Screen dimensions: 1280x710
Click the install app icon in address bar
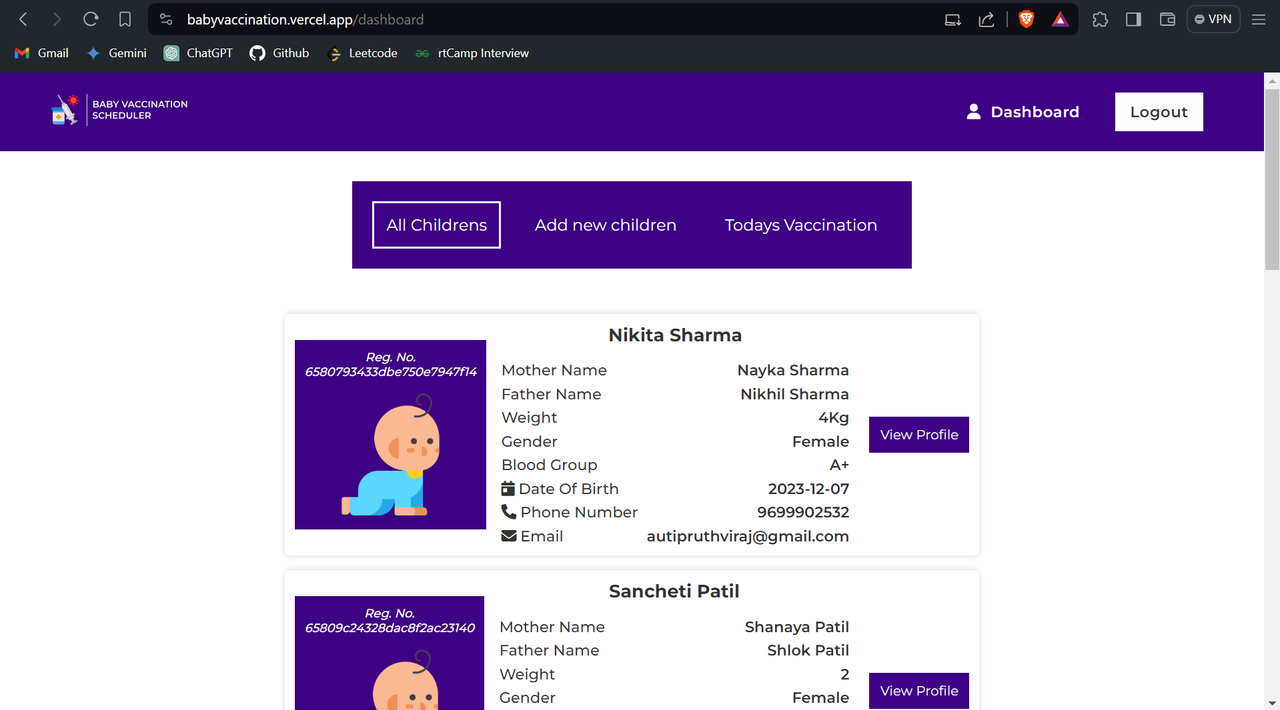click(x=953, y=19)
